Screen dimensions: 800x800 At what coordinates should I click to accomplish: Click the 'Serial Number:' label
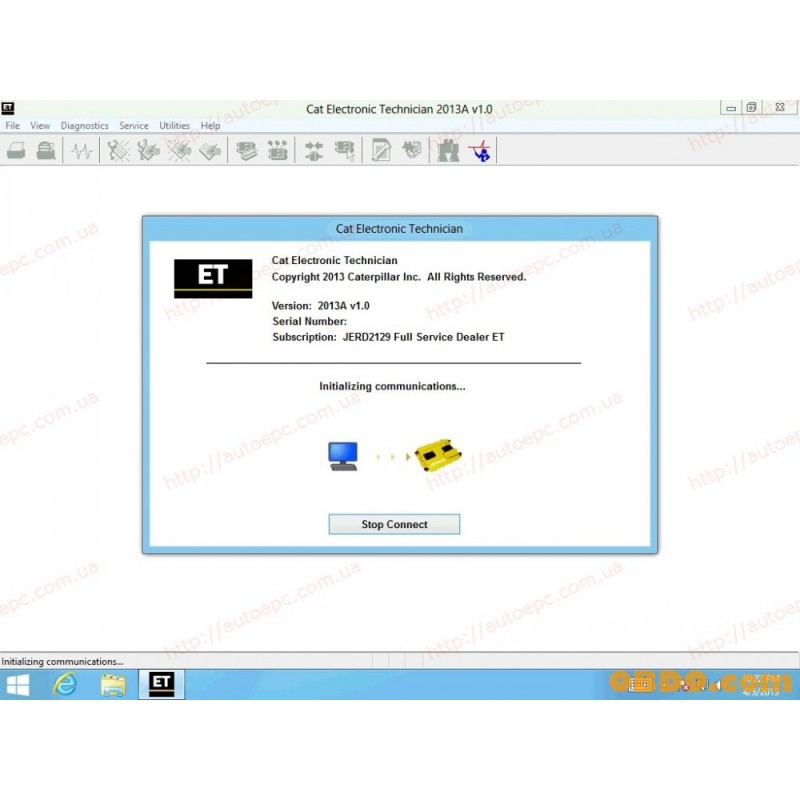pyautogui.click(x=309, y=321)
